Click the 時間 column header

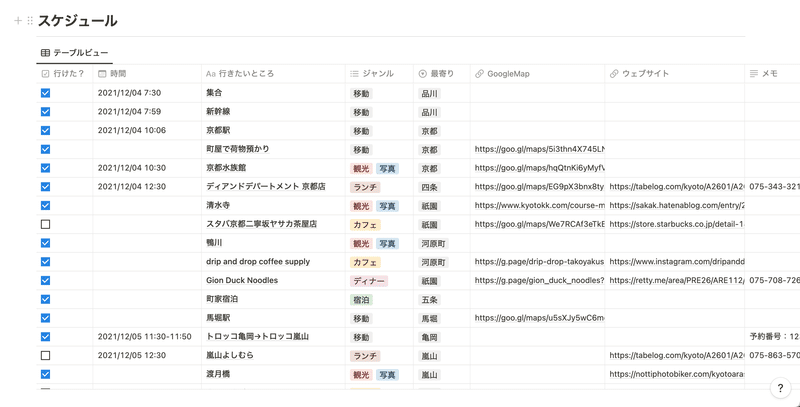click(x=147, y=73)
